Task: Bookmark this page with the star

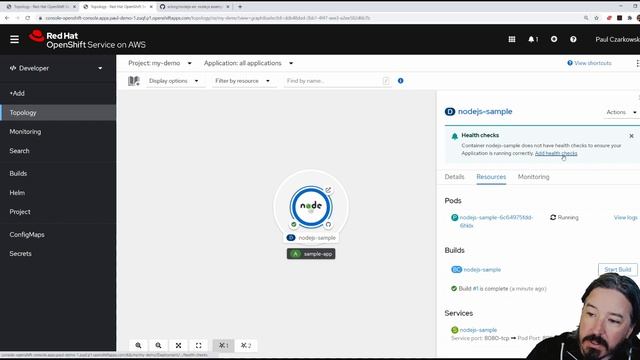Action: (x=596, y=18)
